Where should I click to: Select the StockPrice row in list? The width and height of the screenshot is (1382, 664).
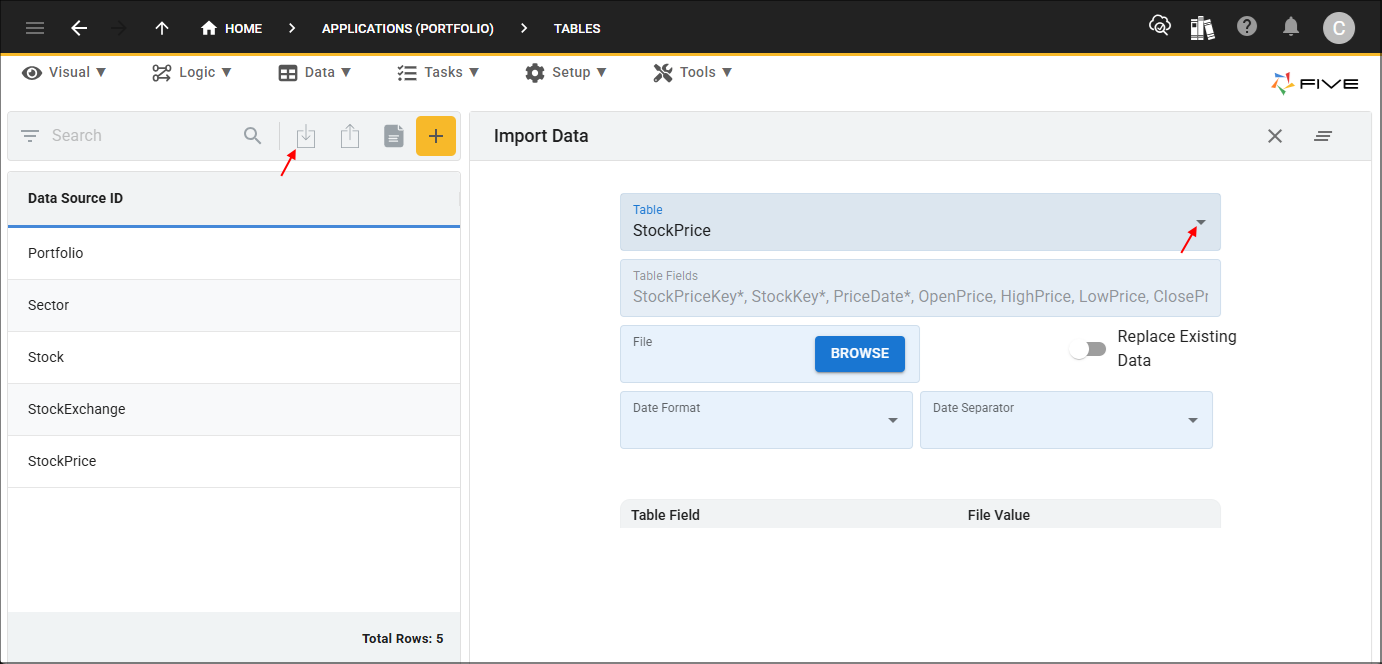click(234, 461)
